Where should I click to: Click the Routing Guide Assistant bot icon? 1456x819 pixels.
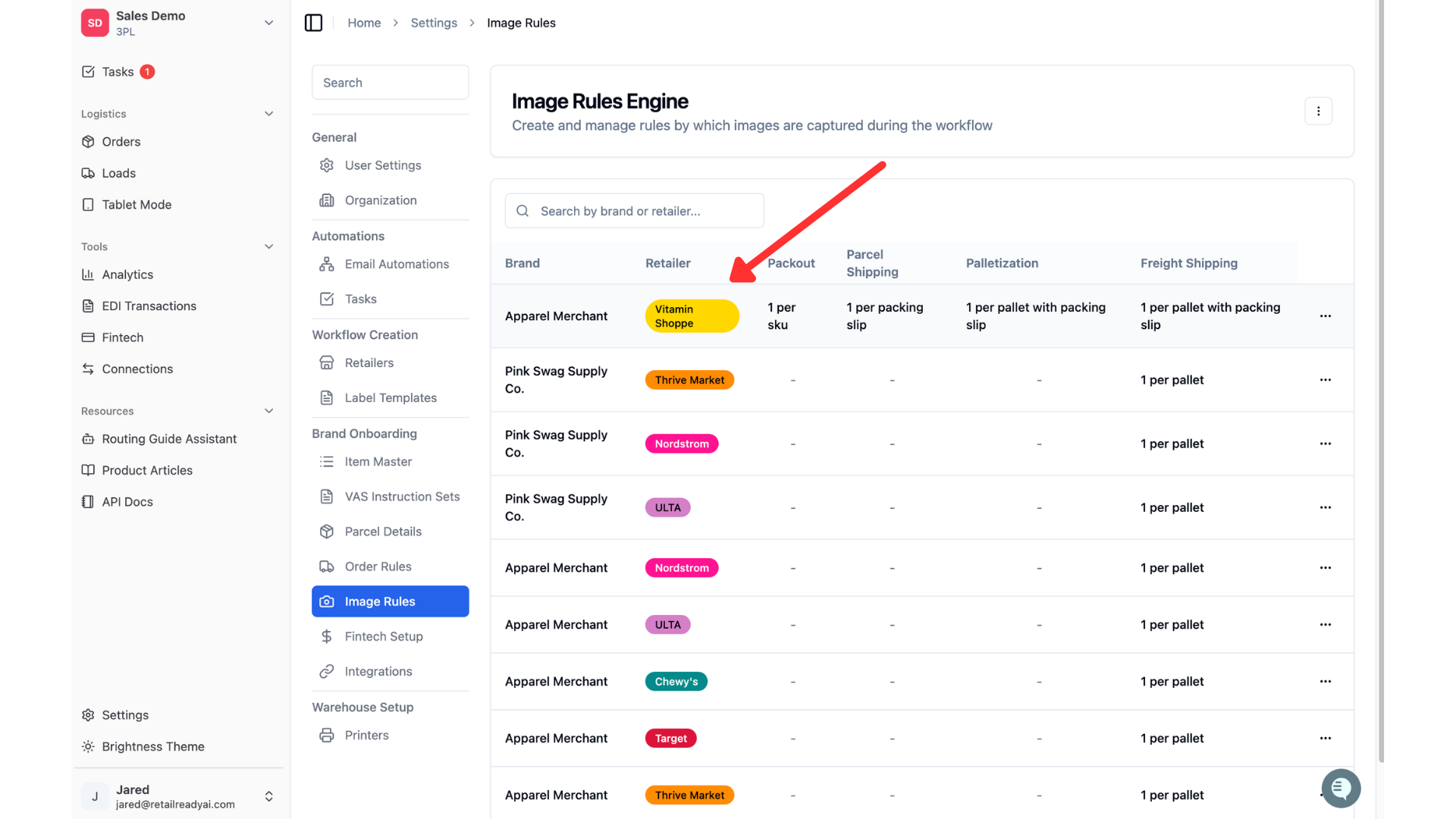[x=88, y=439]
